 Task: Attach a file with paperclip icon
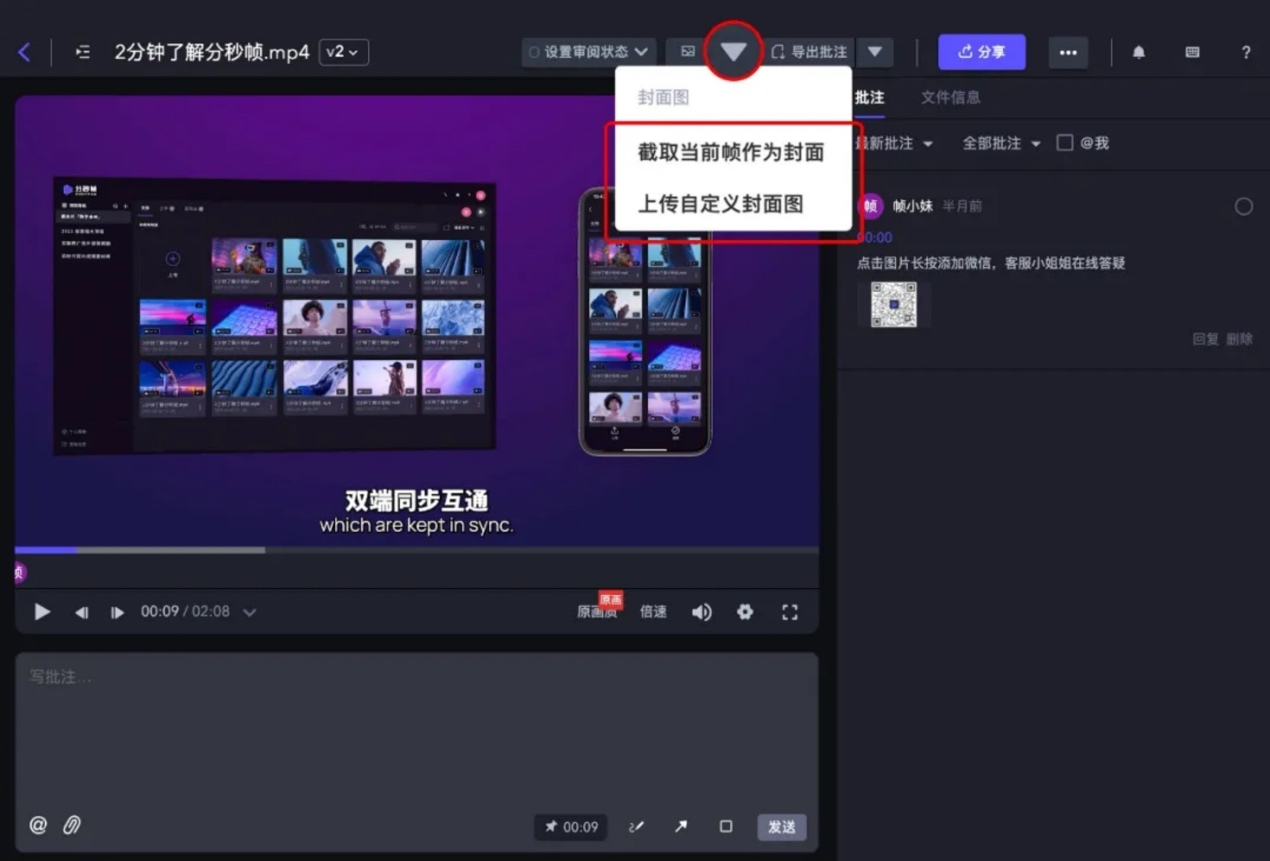click(72, 825)
